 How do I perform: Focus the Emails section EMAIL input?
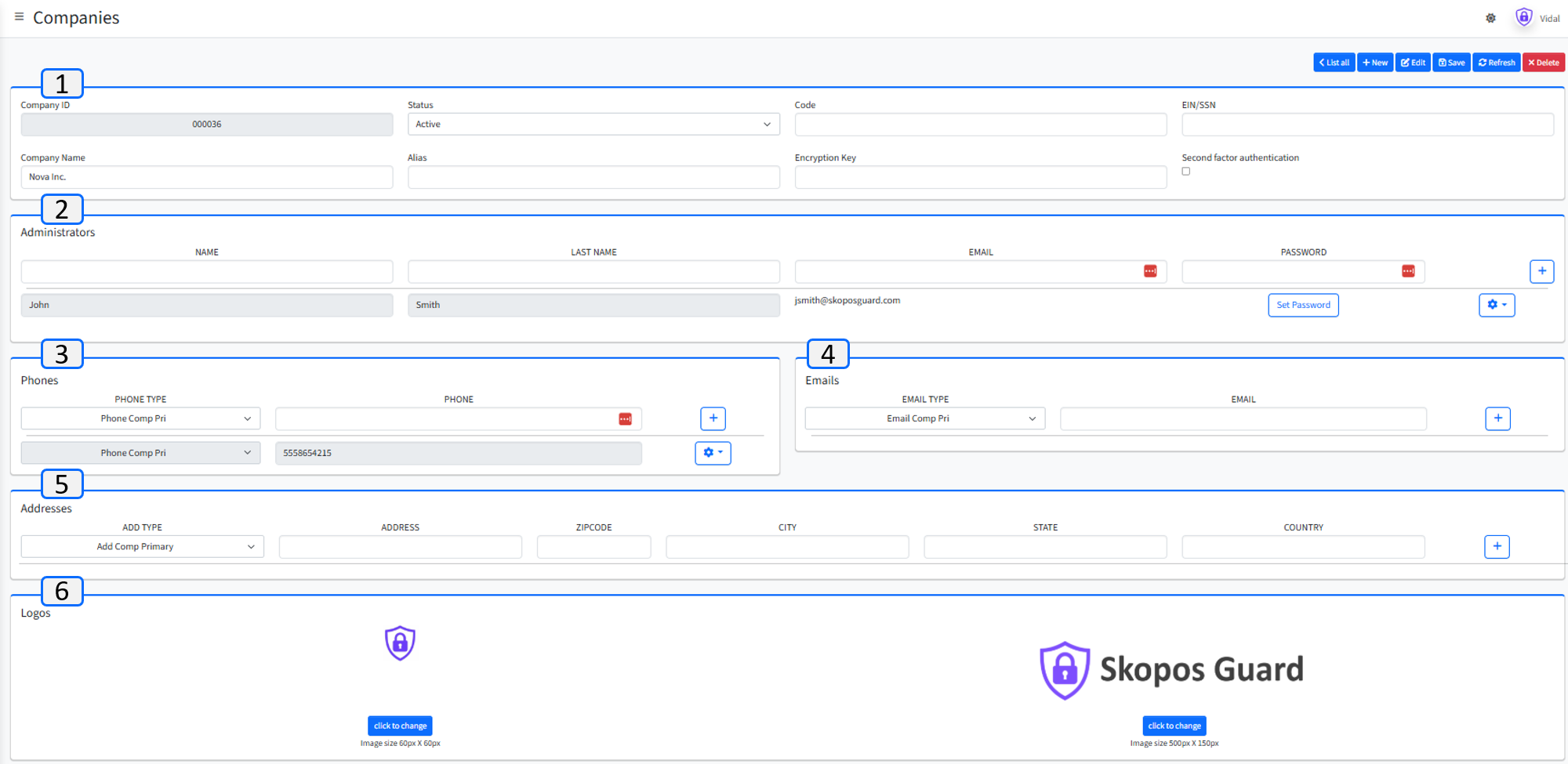(x=1243, y=419)
